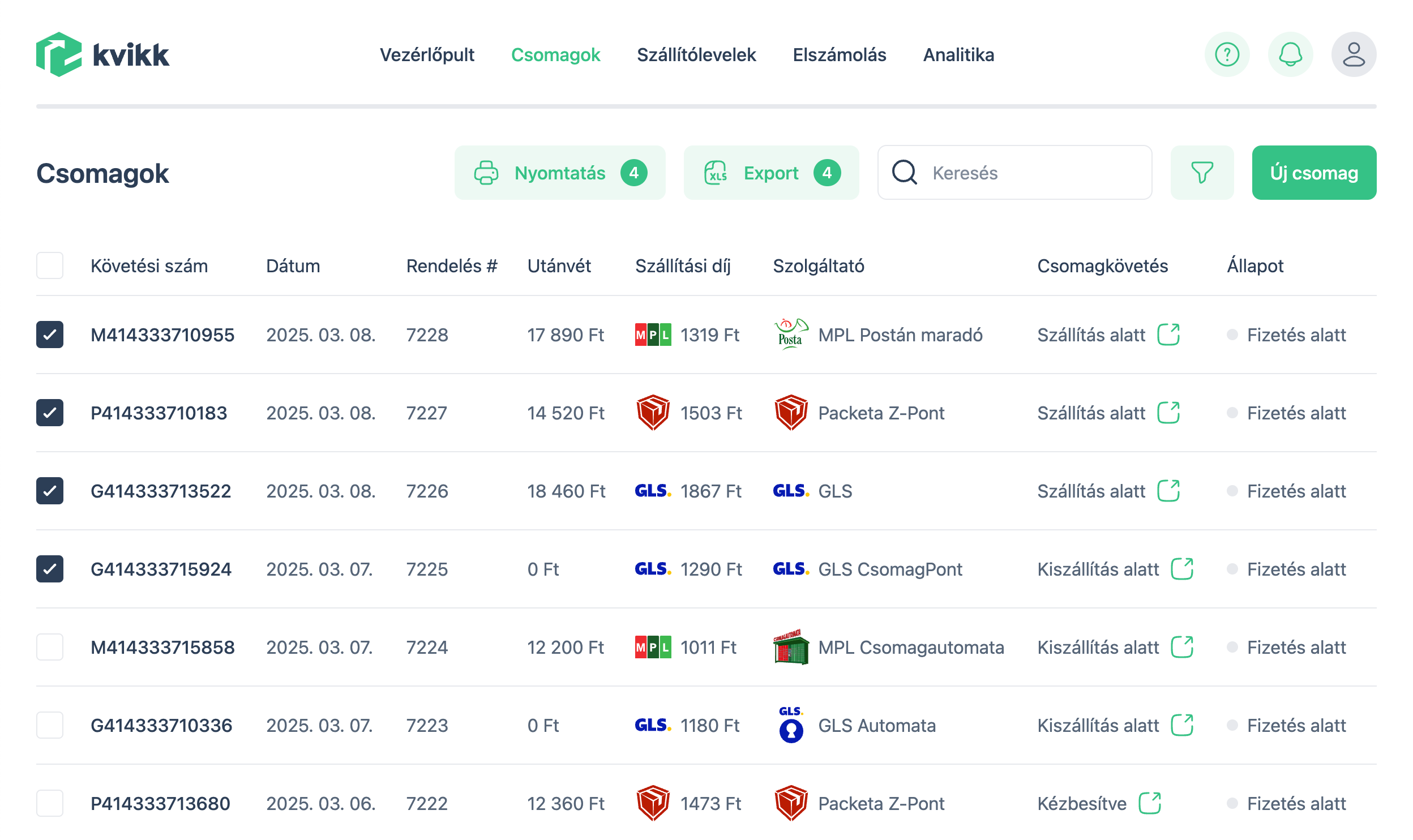Click the GLS carrier icon in row 7226
The height and width of the screenshot is (840, 1413).
(790, 491)
